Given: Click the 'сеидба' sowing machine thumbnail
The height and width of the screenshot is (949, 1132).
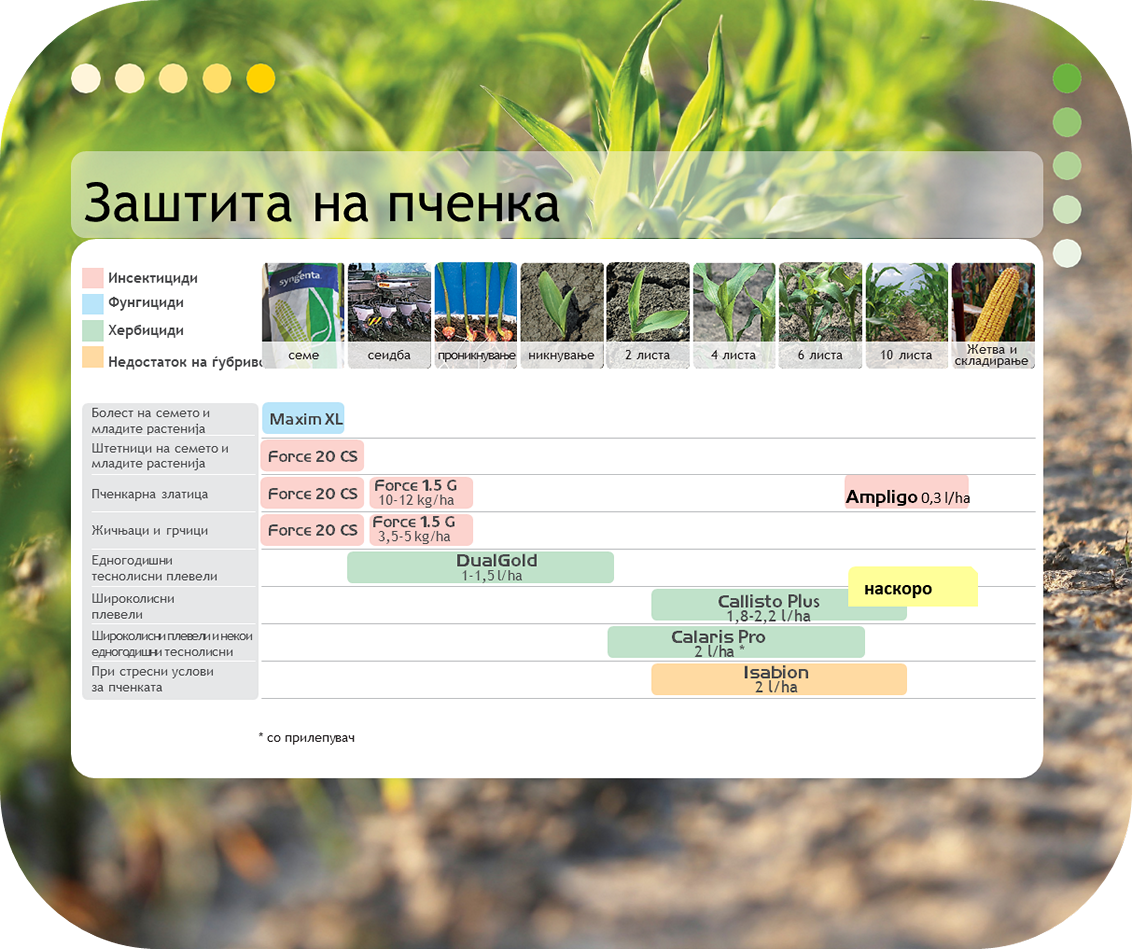Looking at the screenshot, I should 389,315.
